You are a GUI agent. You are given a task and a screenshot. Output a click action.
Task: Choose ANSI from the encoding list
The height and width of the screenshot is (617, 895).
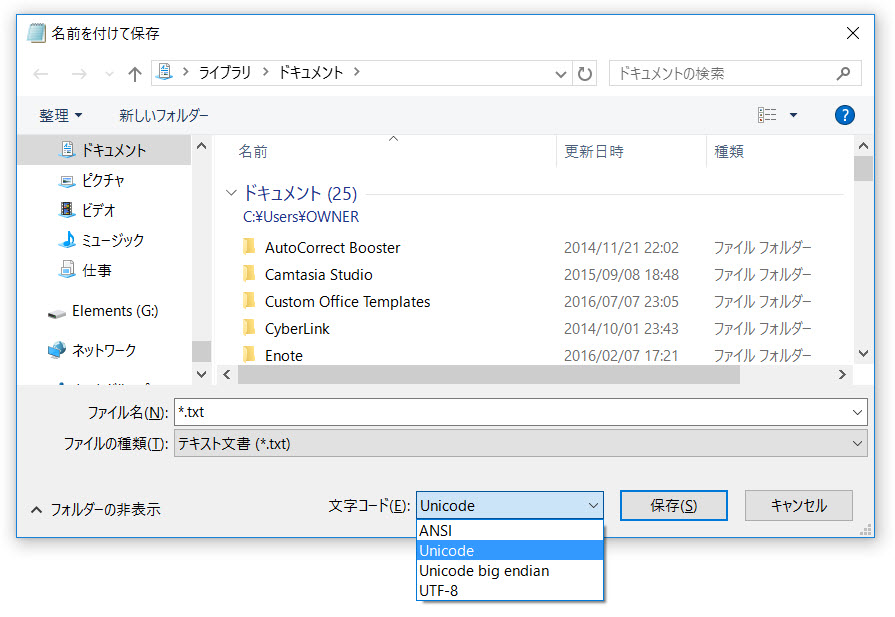pos(436,531)
